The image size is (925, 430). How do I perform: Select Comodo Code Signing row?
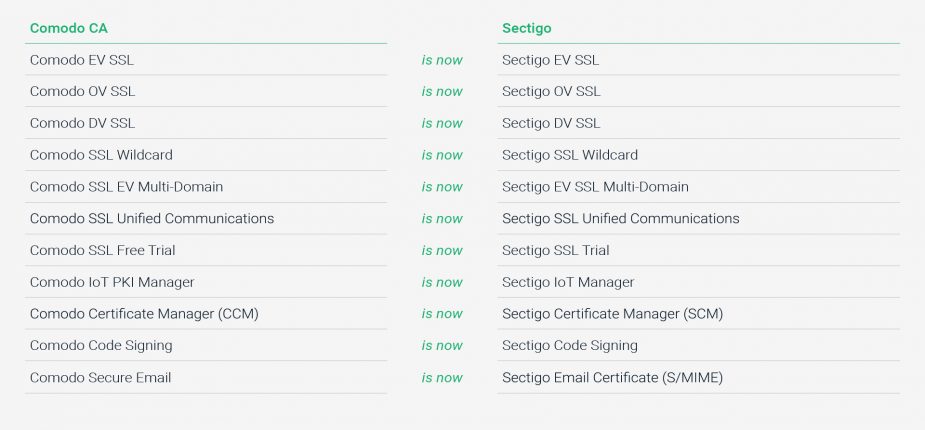[x=101, y=346]
